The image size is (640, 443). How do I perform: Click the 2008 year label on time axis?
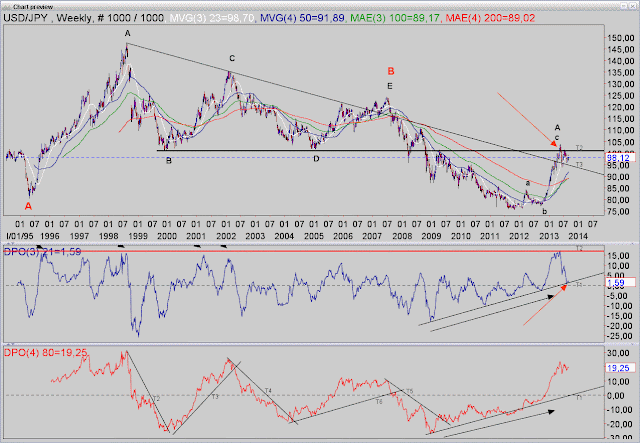click(x=402, y=236)
